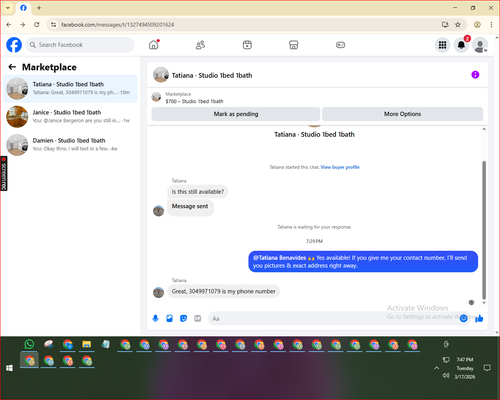Click the Facebook logo
Screen dimensions: 500x400
(x=14, y=45)
